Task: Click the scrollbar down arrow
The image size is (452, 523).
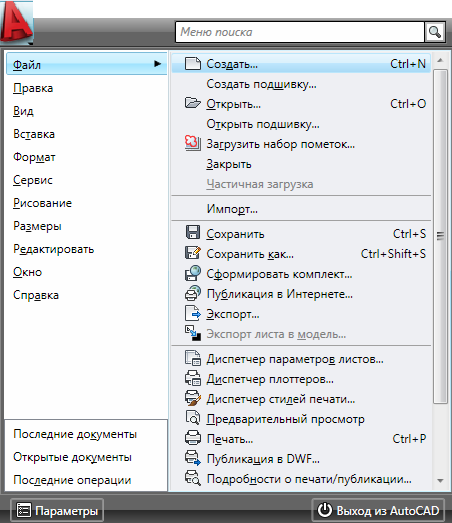Action: tap(440, 481)
